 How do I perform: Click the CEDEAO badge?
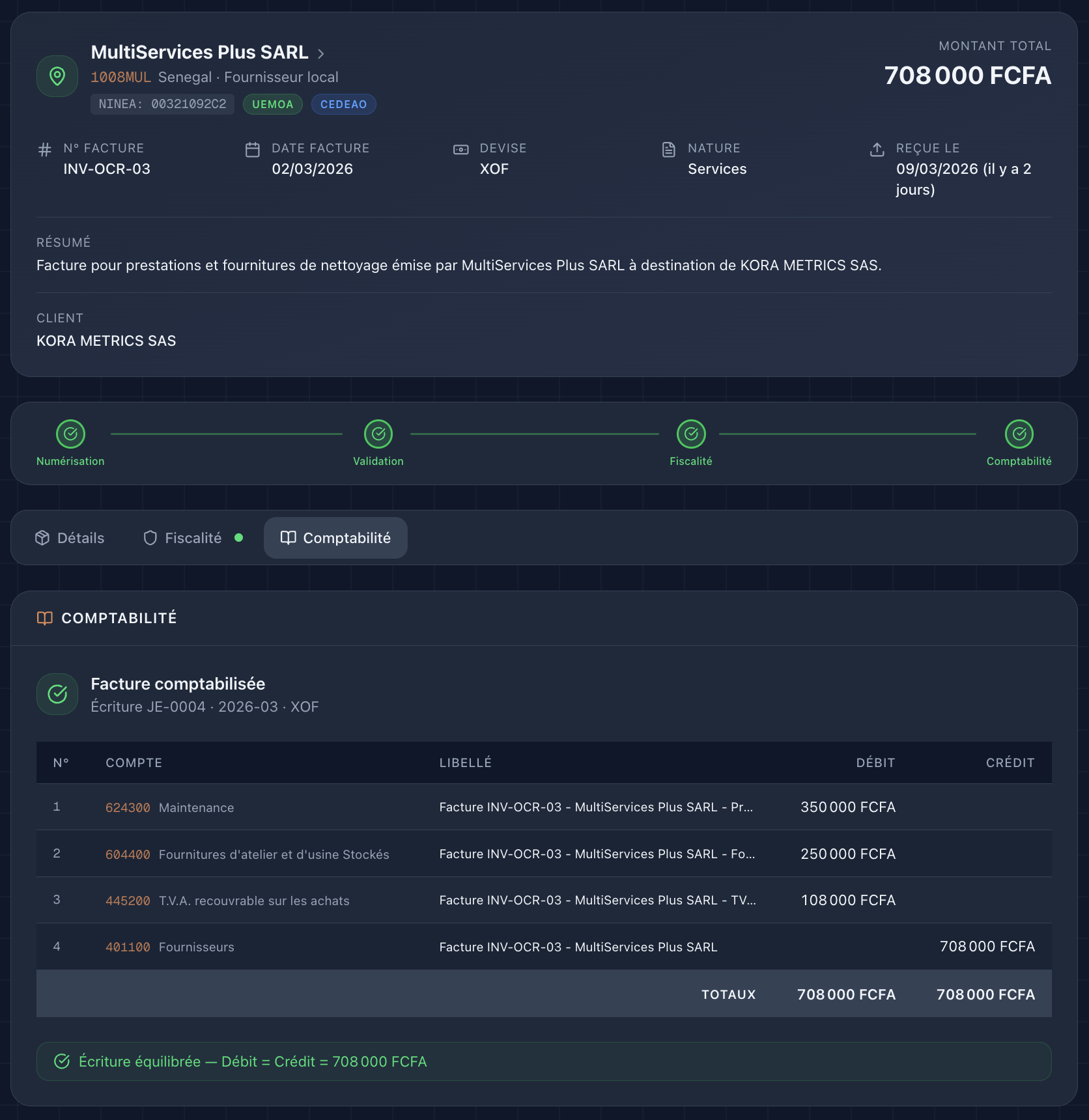click(x=343, y=104)
